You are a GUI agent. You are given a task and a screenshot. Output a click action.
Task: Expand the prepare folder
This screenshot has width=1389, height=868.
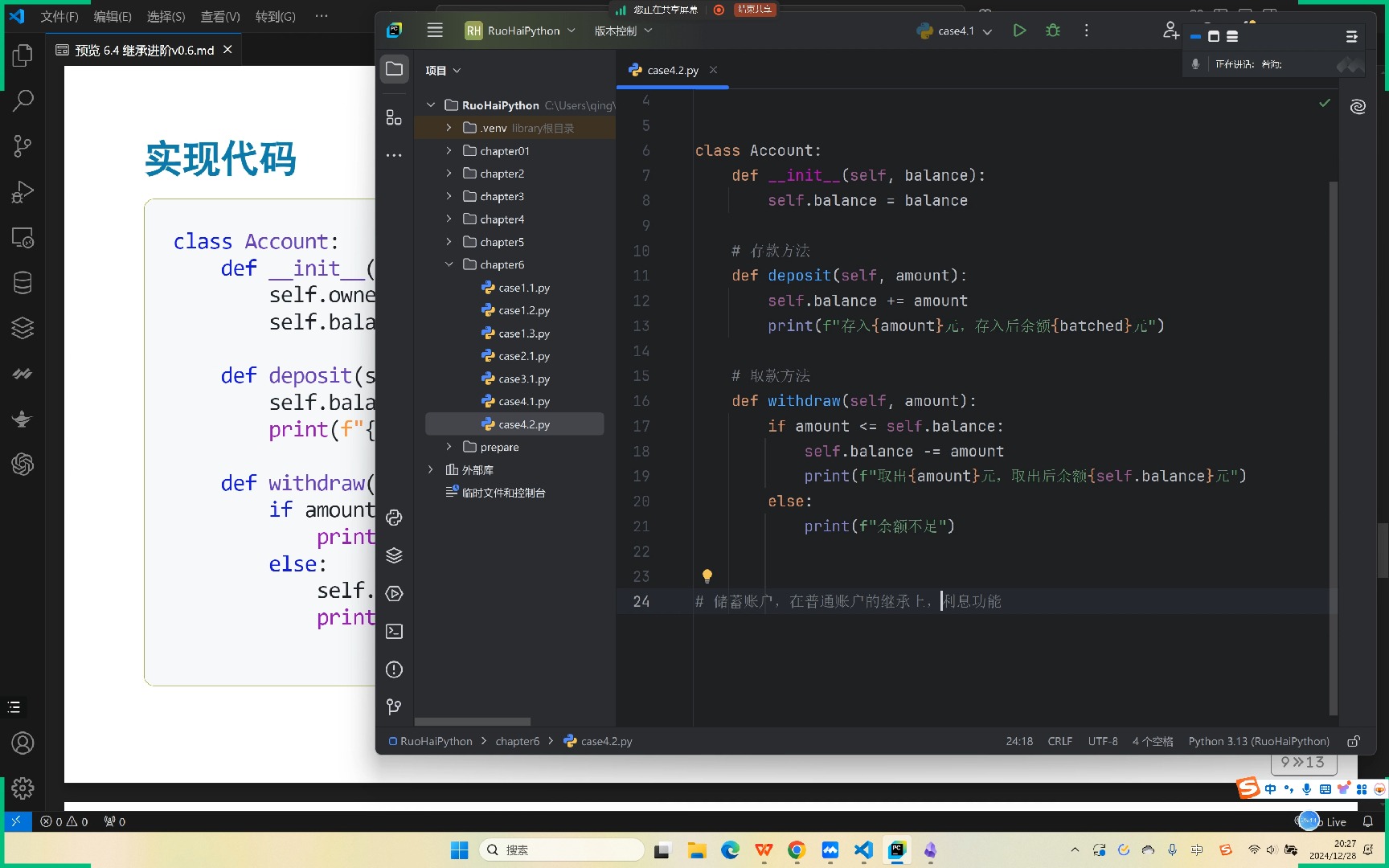tap(449, 447)
